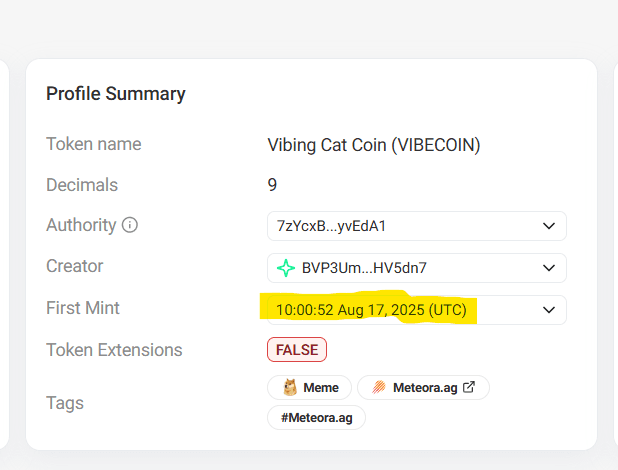Expand the Creator address dropdown
This screenshot has width=618, height=470.
coord(548,268)
